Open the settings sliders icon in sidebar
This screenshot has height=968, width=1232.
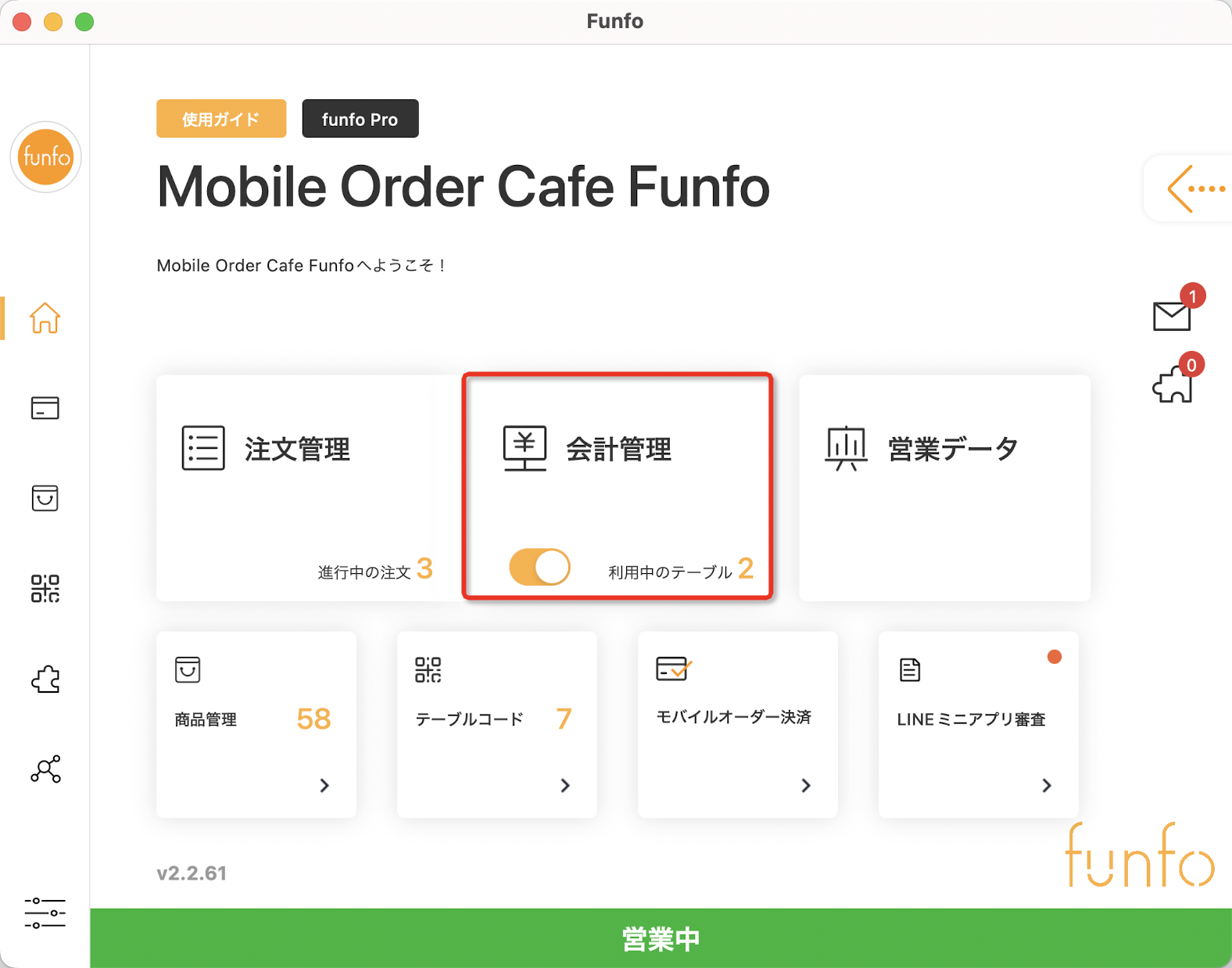pyautogui.click(x=45, y=913)
